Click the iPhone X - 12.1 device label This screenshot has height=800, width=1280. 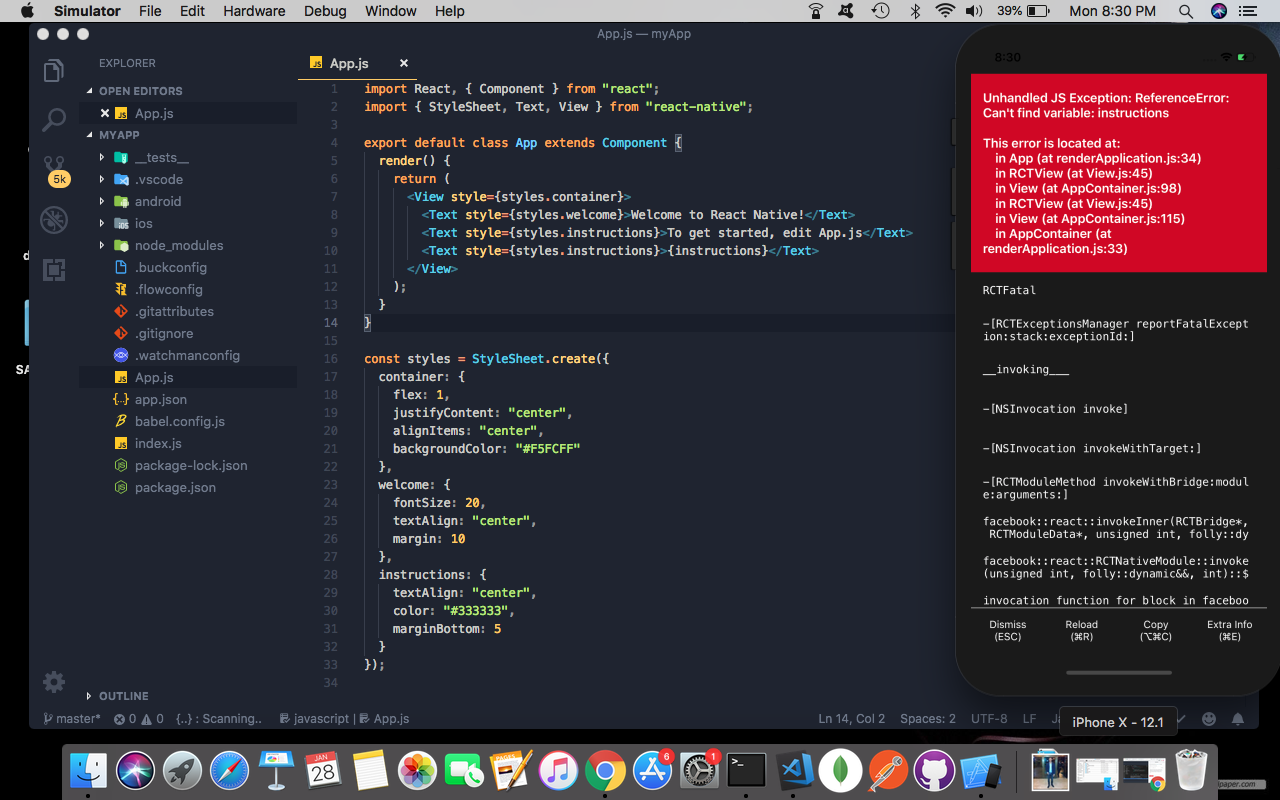coord(1117,721)
